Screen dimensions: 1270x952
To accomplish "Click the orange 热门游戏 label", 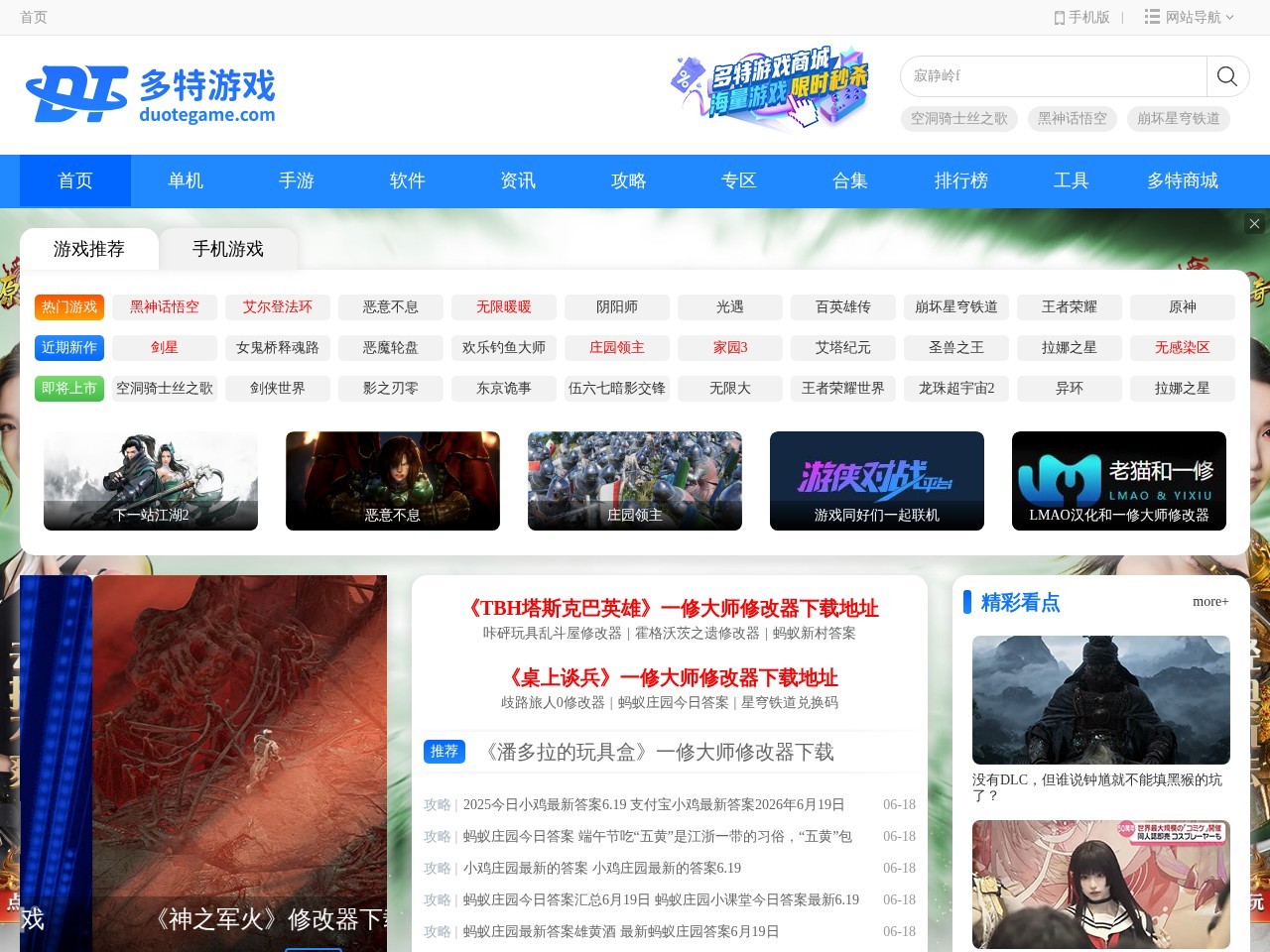I will (69, 307).
